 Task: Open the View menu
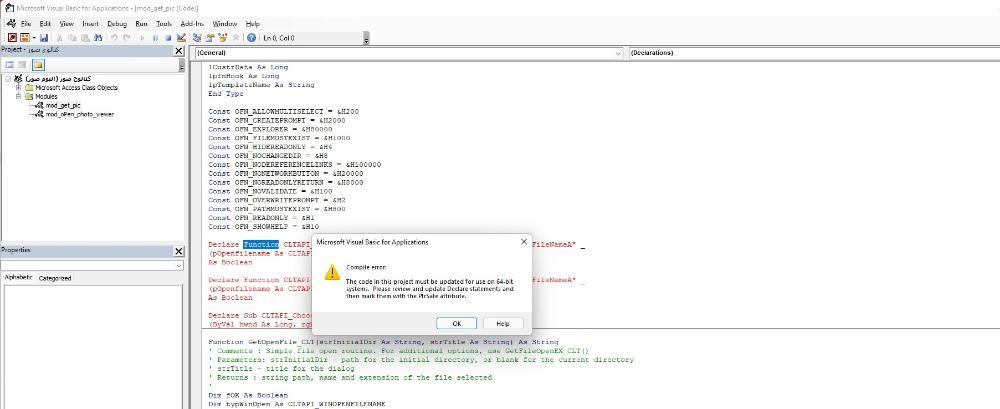66,24
